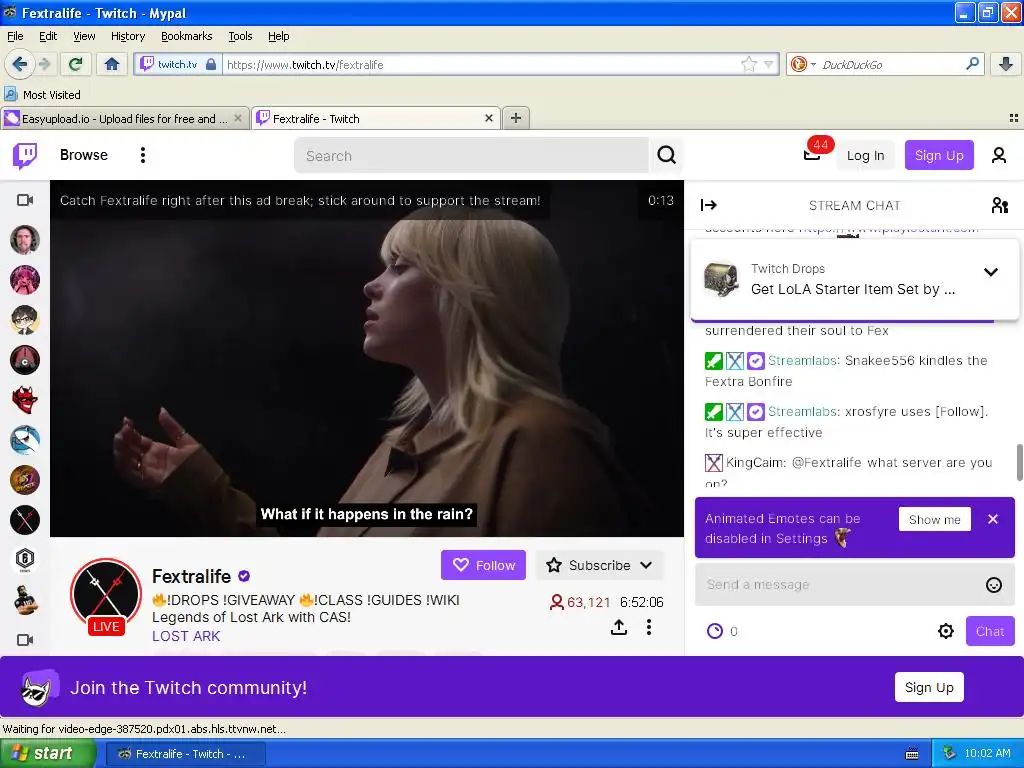Open the notifications inbox with 44 badge

(x=812, y=154)
